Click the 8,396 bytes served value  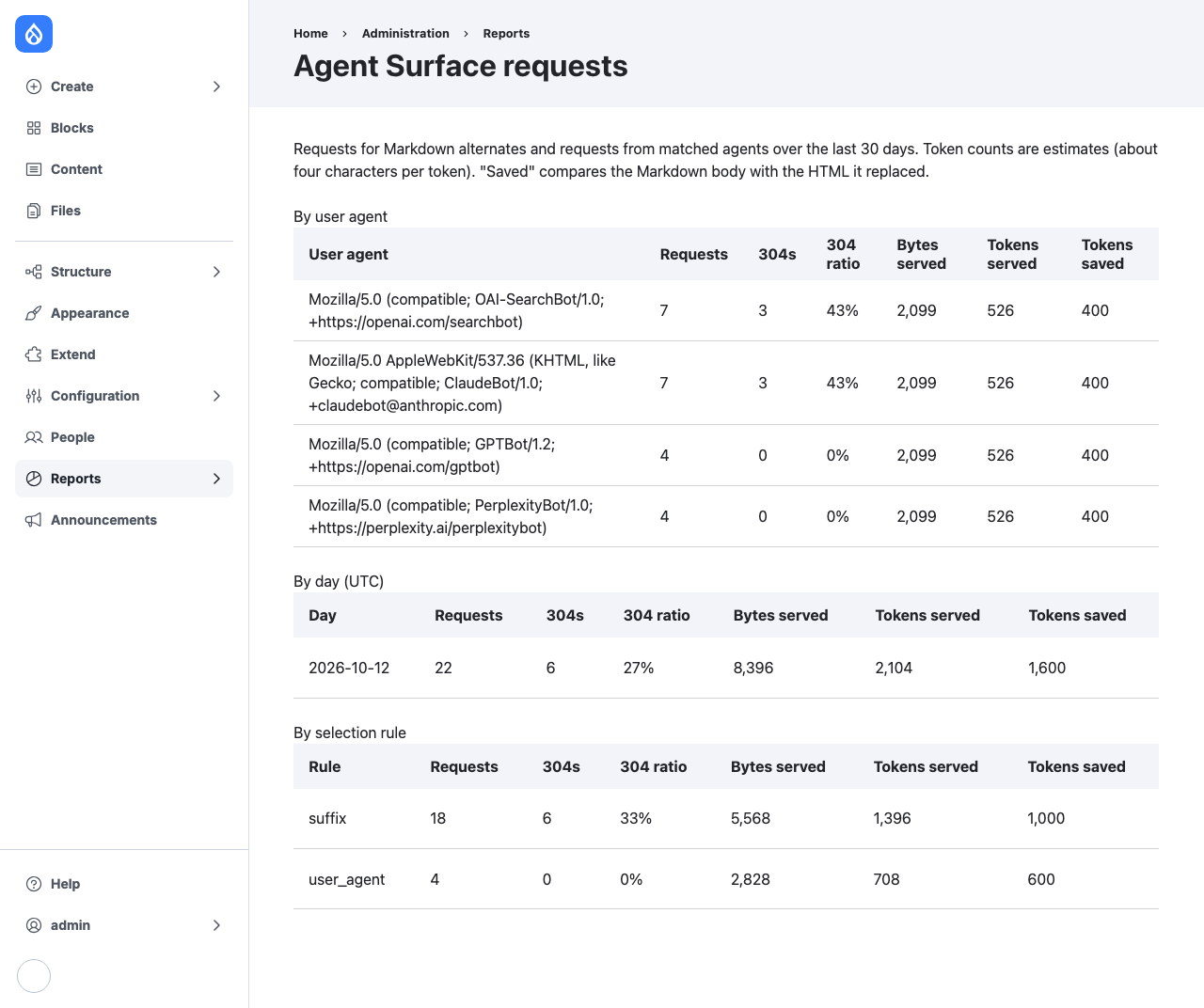coord(753,668)
